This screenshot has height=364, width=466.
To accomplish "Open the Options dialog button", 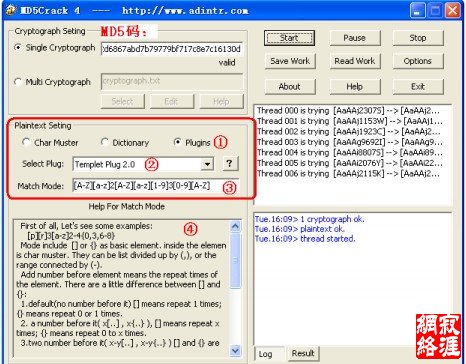I will tap(418, 61).
